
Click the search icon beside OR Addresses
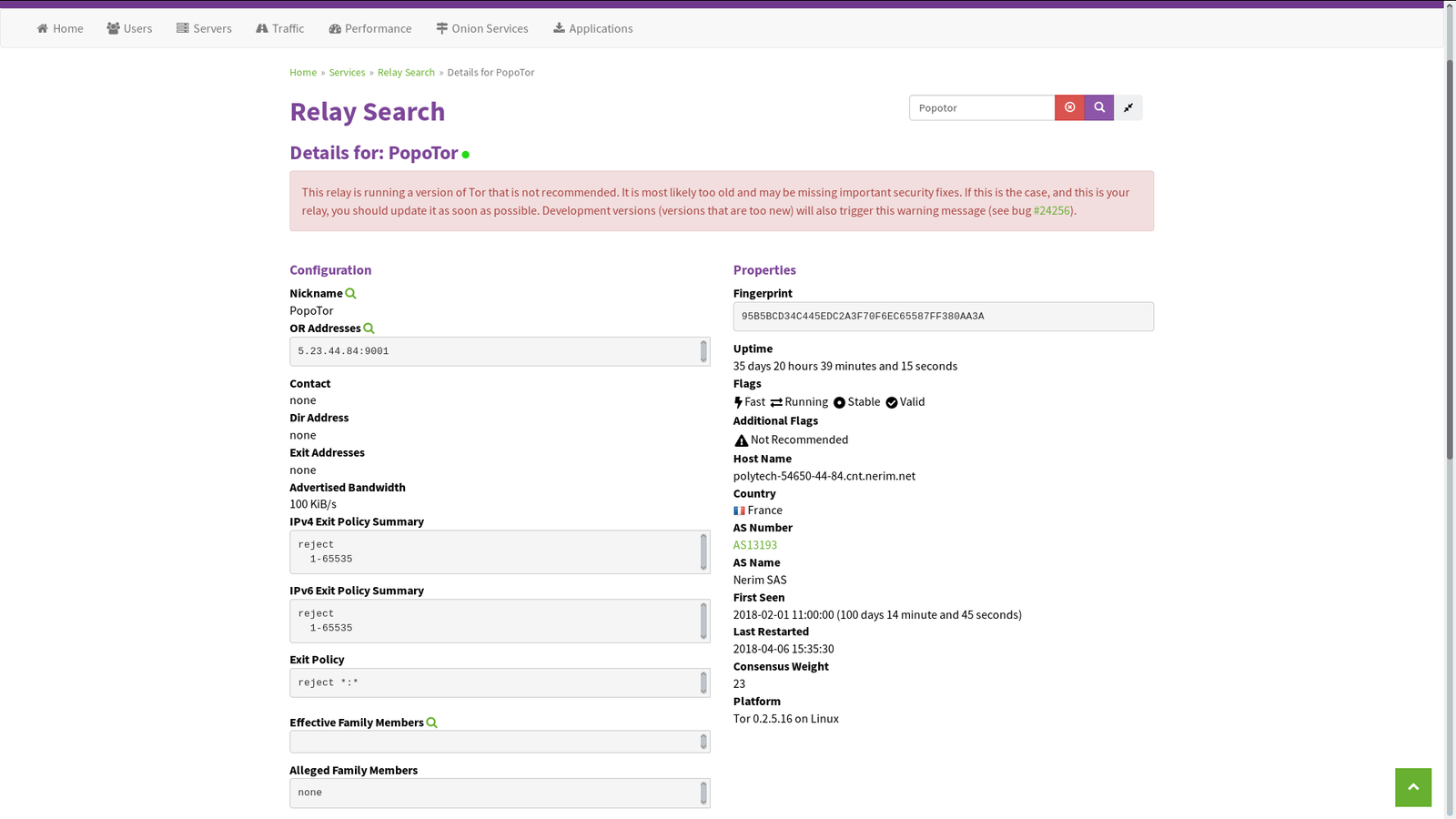click(x=369, y=329)
